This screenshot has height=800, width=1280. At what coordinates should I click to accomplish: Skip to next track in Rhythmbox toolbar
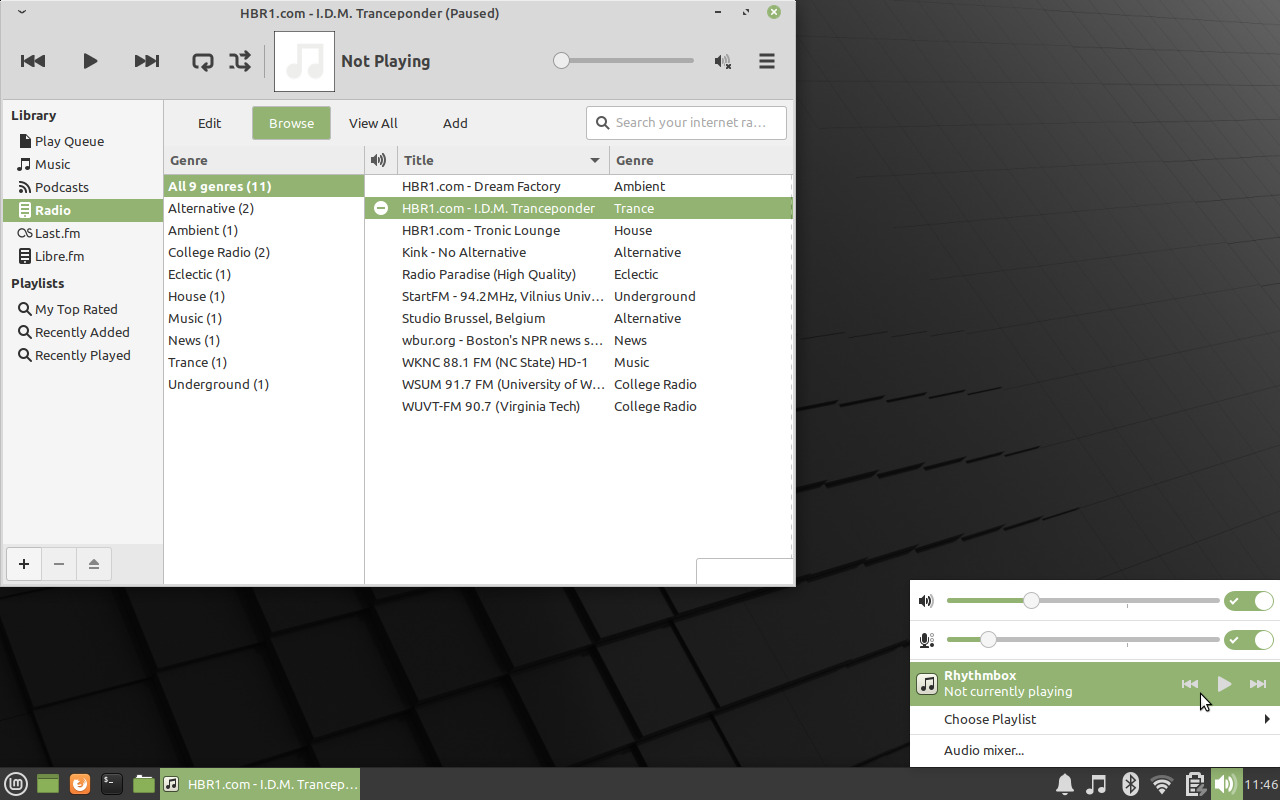(x=147, y=61)
